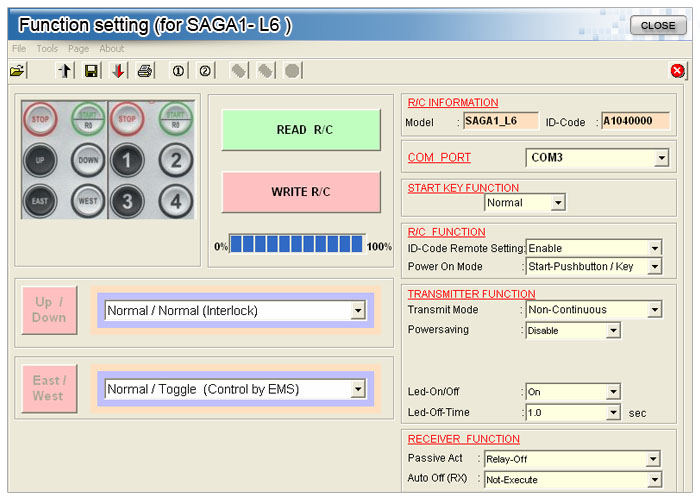
Task: Open the East/West Toggle mode combo box
Action: [x=235, y=389]
